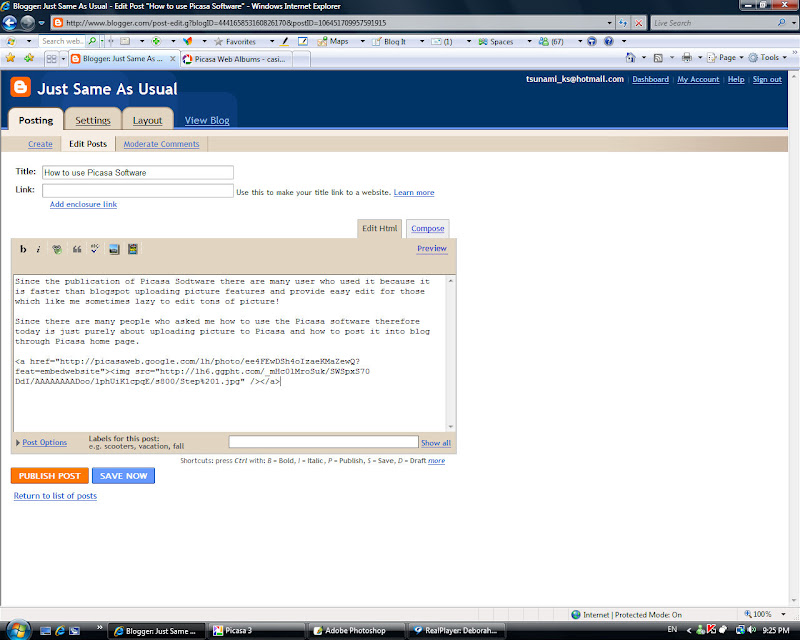Run spell check from the editor toolbar
This screenshot has width=800, height=640.
95,249
